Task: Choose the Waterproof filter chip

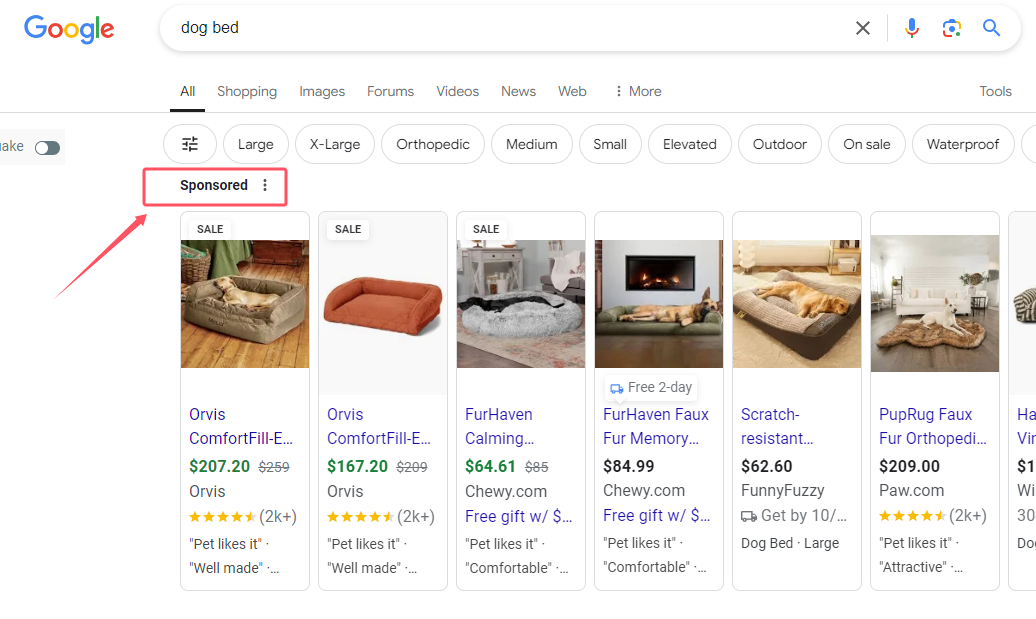Action: click(x=963, y=144)
